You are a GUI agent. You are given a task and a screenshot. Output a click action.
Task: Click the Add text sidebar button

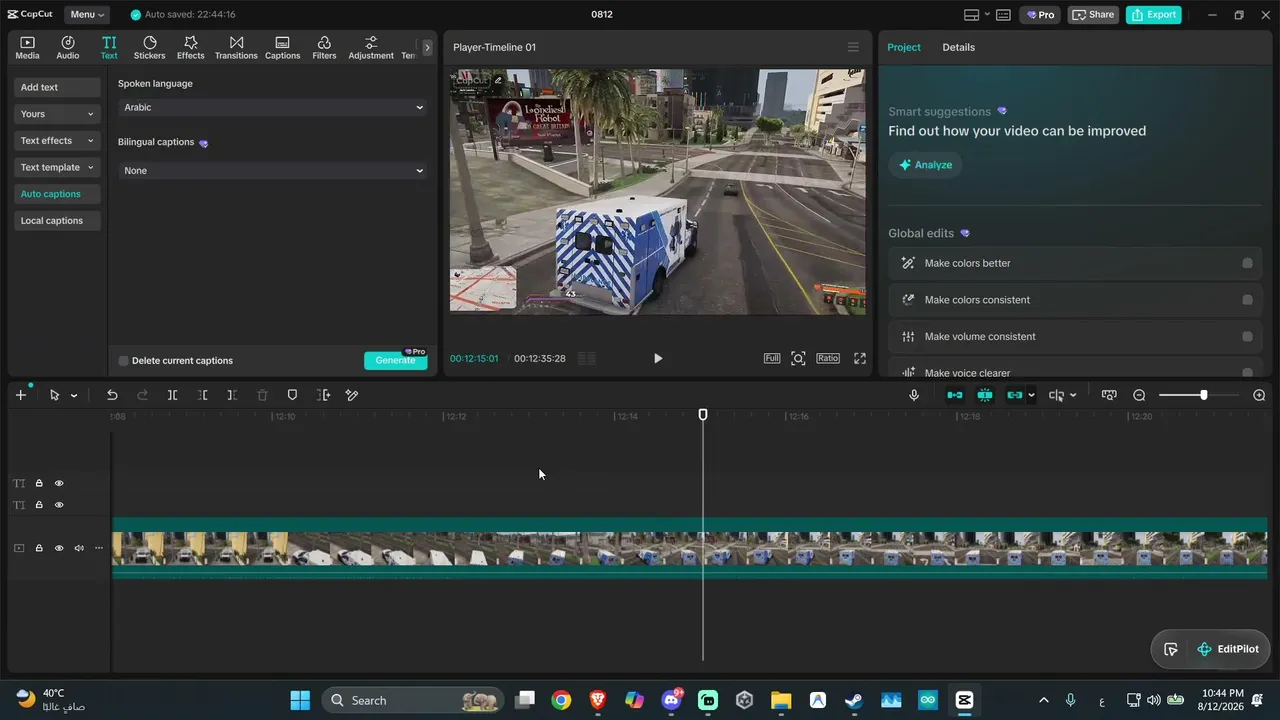click(x=57, y=87)
